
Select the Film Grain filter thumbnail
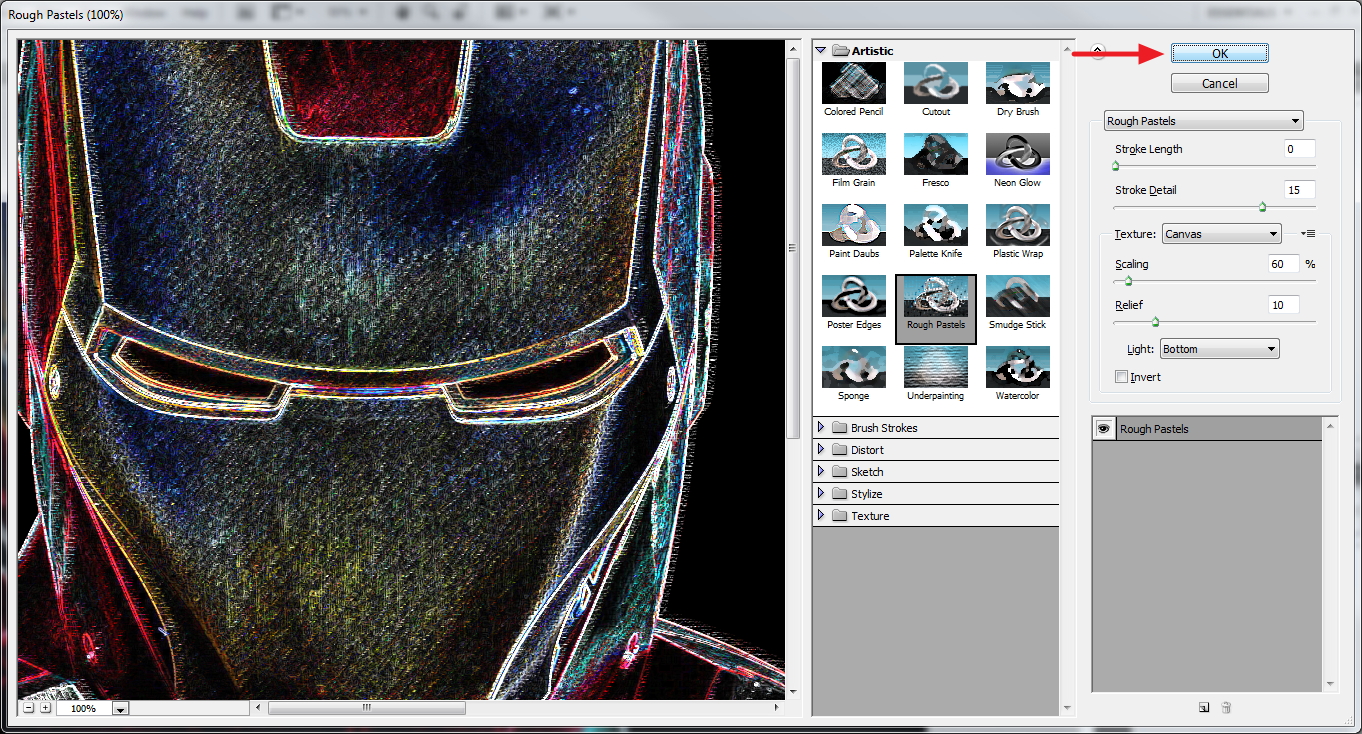pyautogui.click(x=854, y=154)
